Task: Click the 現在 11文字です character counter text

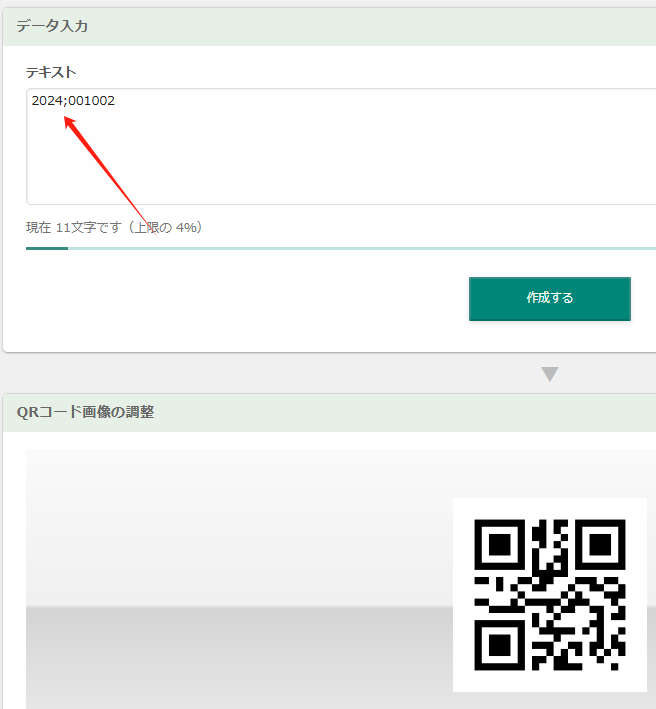Action: (x=74, y=227)
